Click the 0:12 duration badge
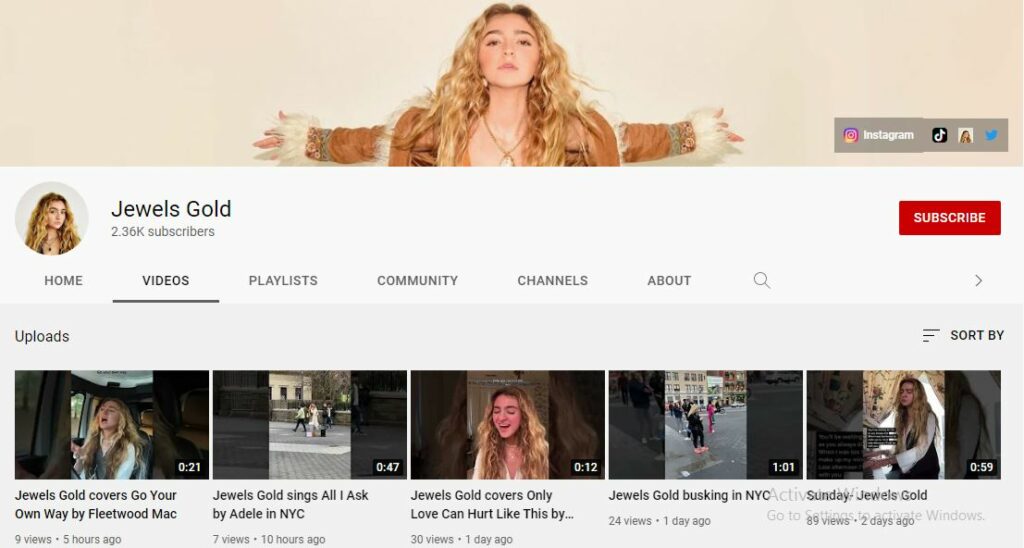1024x548 pixels. [x=585, y=467]
